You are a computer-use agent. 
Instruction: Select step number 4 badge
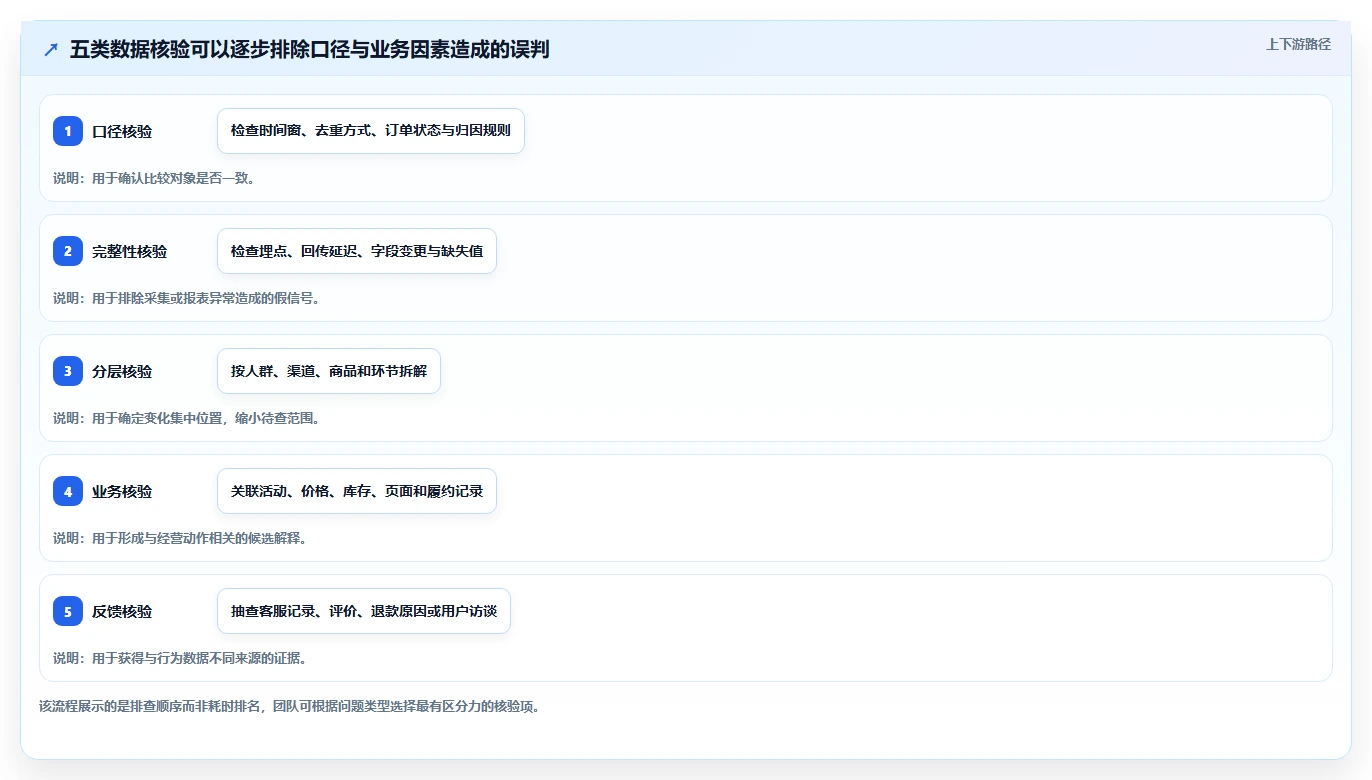tap(68, 491)
